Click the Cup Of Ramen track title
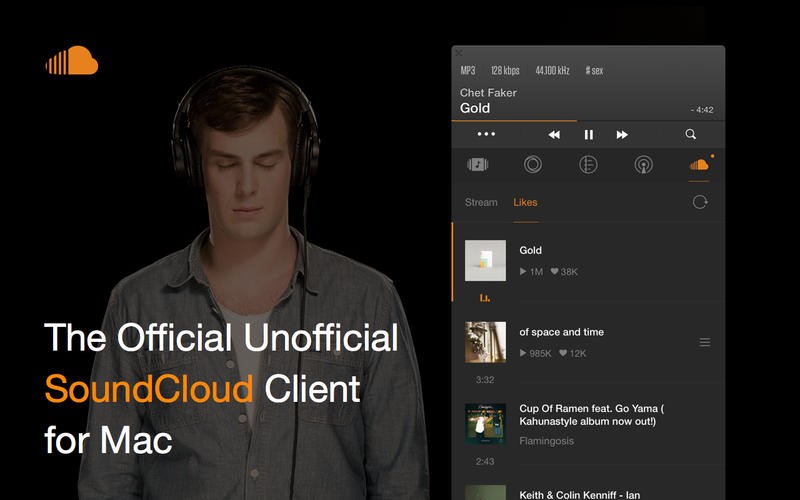Image resolution: width=800 pixels, height=500 pixels. click(x=592, y=415)
